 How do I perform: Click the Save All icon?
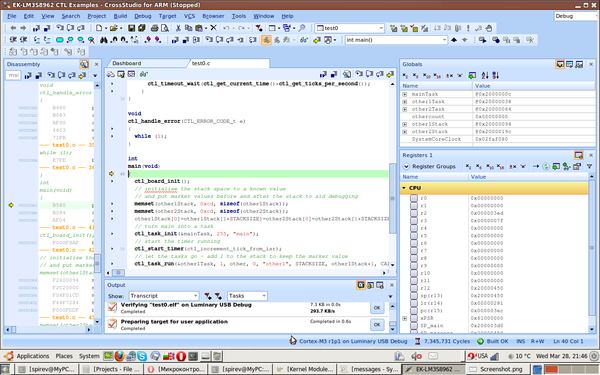tap(142, 28)
